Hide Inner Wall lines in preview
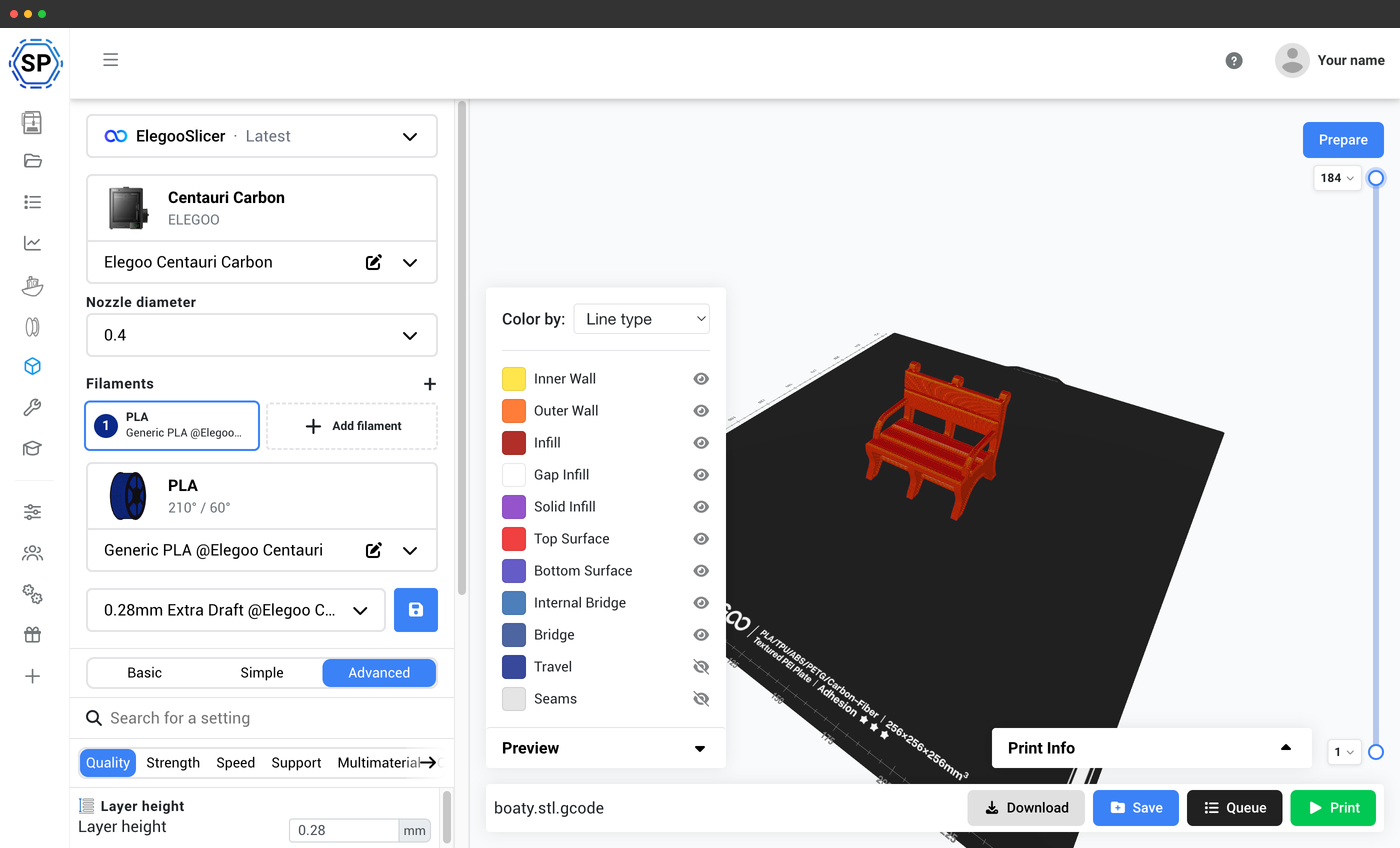 pyautogui.click(x=701, y=379)
